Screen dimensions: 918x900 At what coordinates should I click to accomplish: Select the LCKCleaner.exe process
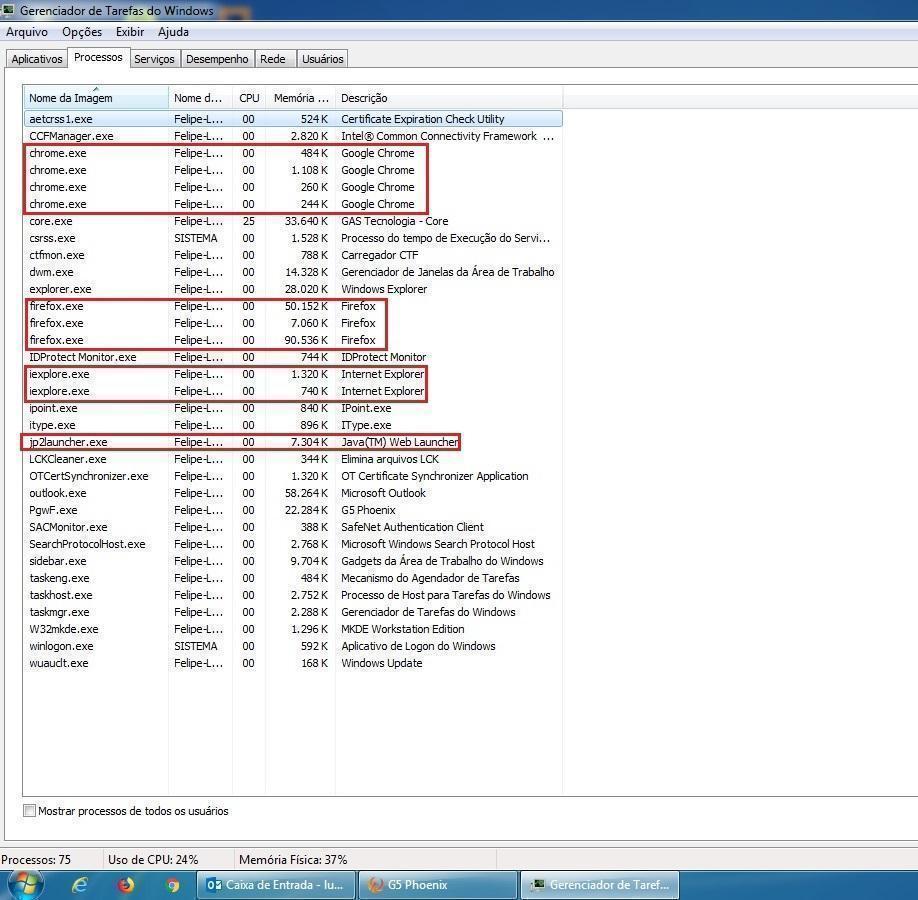[293, 458]
